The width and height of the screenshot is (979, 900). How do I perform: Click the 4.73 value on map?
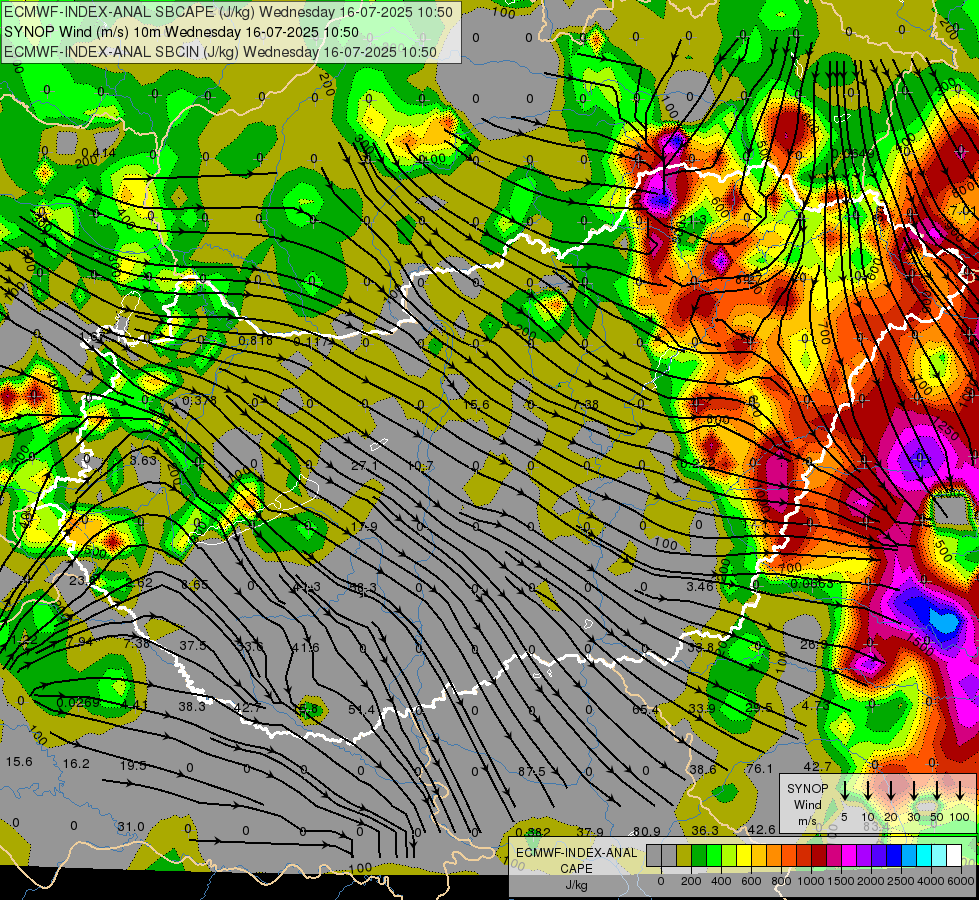tap(815, 705)
